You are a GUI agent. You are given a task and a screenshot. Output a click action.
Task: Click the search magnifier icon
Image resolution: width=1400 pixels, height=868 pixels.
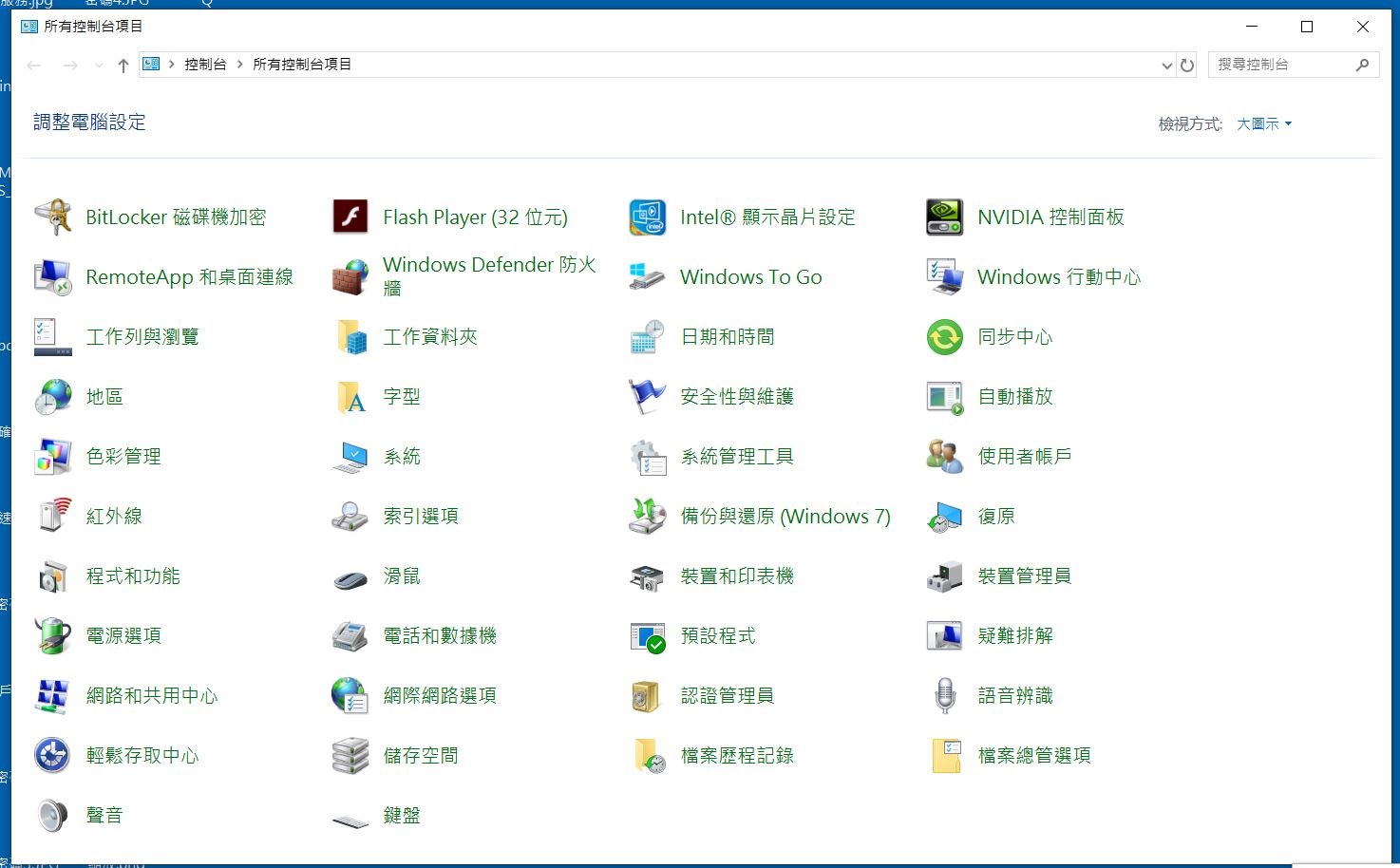pos(1362,65)
